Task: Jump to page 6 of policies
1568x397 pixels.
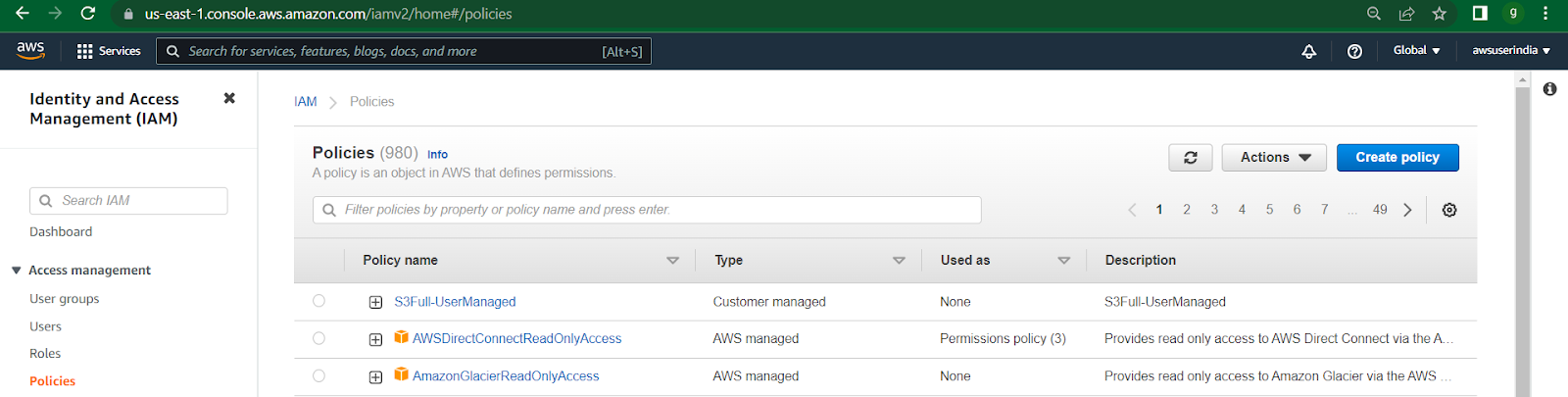Action: click(1297, 210)
